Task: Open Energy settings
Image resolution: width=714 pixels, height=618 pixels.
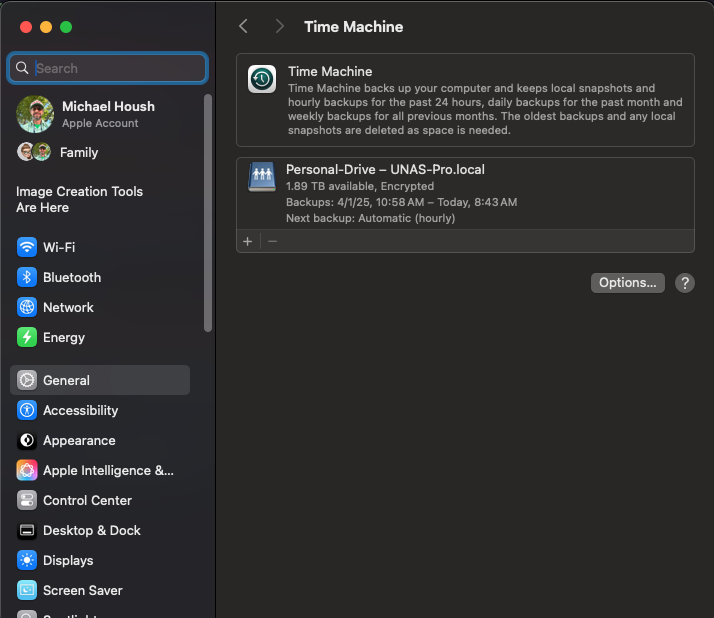Action: pos(63,337)
